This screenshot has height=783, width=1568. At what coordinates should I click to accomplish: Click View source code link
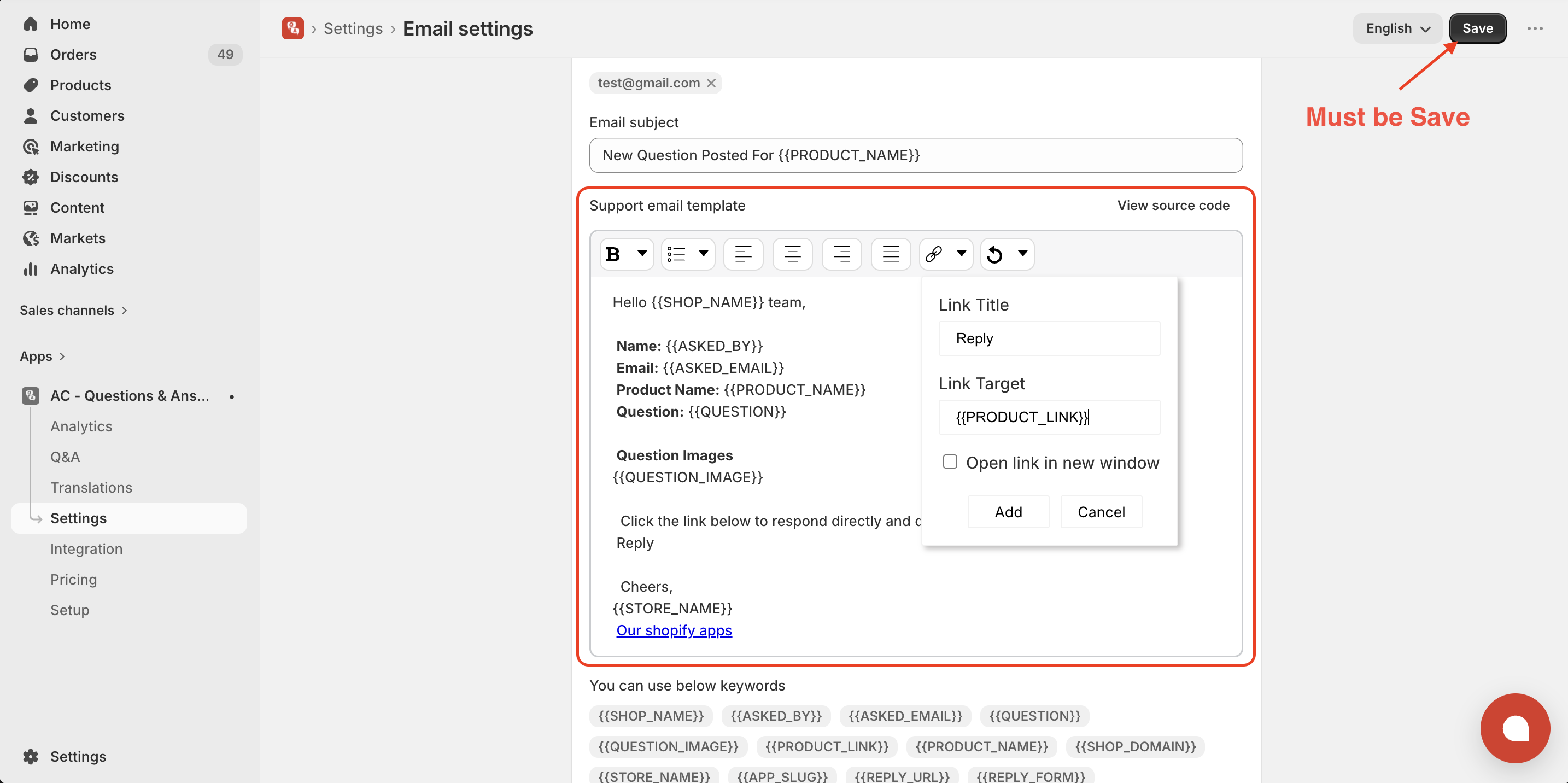(1173, 206)
